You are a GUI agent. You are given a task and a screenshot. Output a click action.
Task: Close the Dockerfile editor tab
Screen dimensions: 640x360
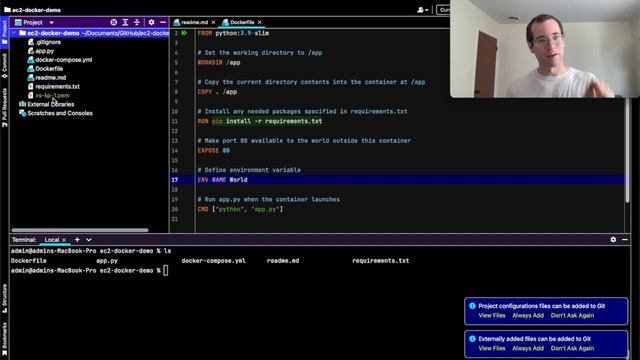(260, 22)
